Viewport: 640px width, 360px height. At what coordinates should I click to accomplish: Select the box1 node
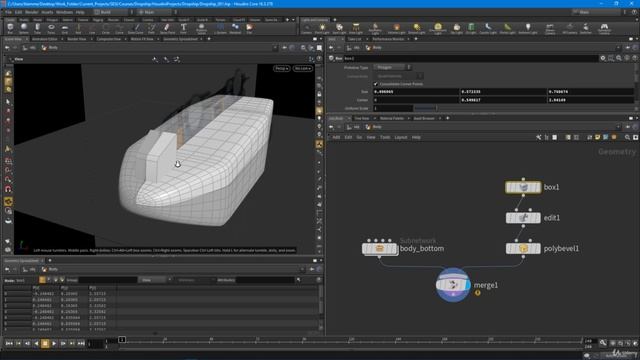point(523,187)
